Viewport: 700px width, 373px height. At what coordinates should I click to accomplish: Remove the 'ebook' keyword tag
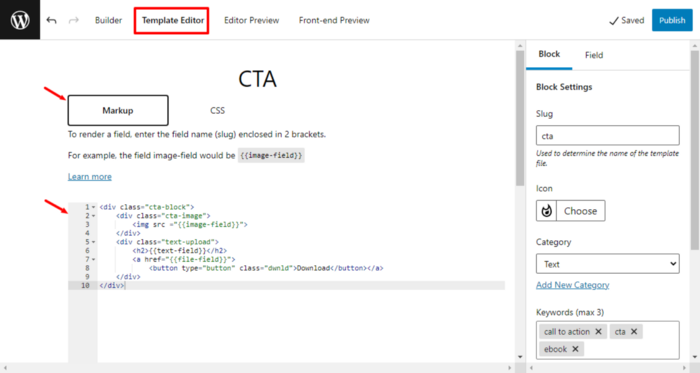[575, 349]
